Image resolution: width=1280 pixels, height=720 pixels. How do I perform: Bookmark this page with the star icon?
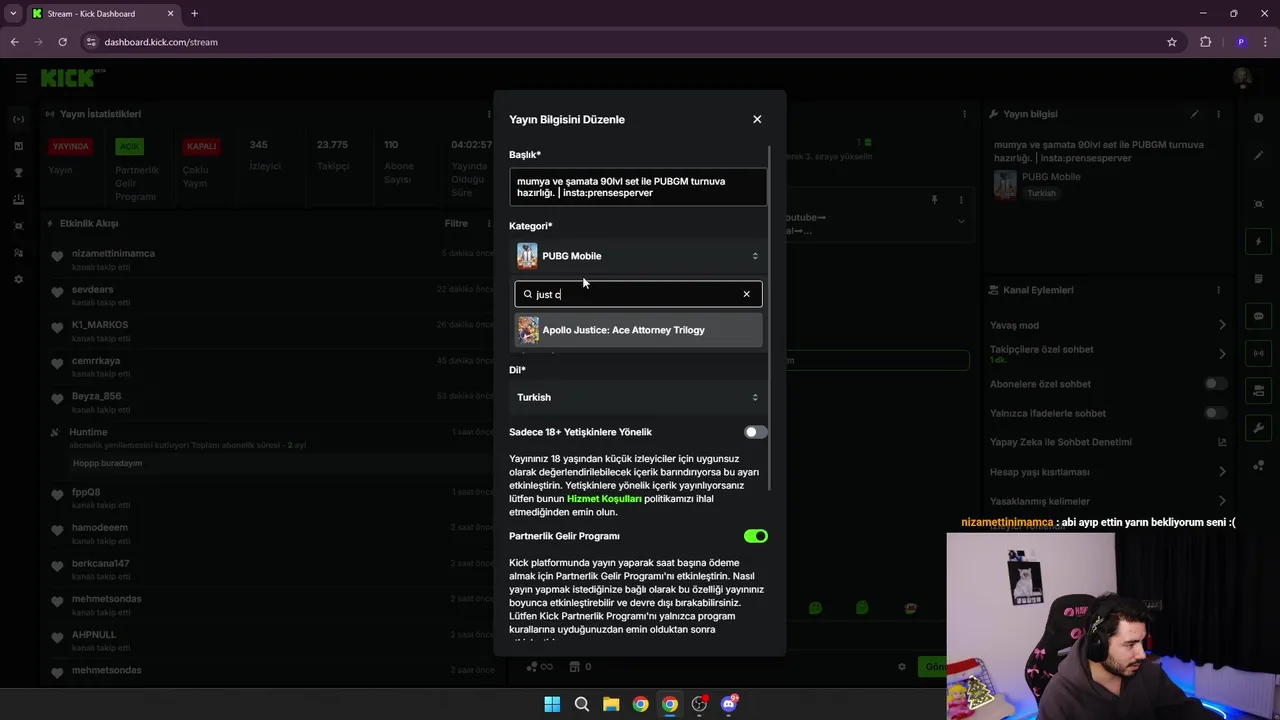[1172, 42]
